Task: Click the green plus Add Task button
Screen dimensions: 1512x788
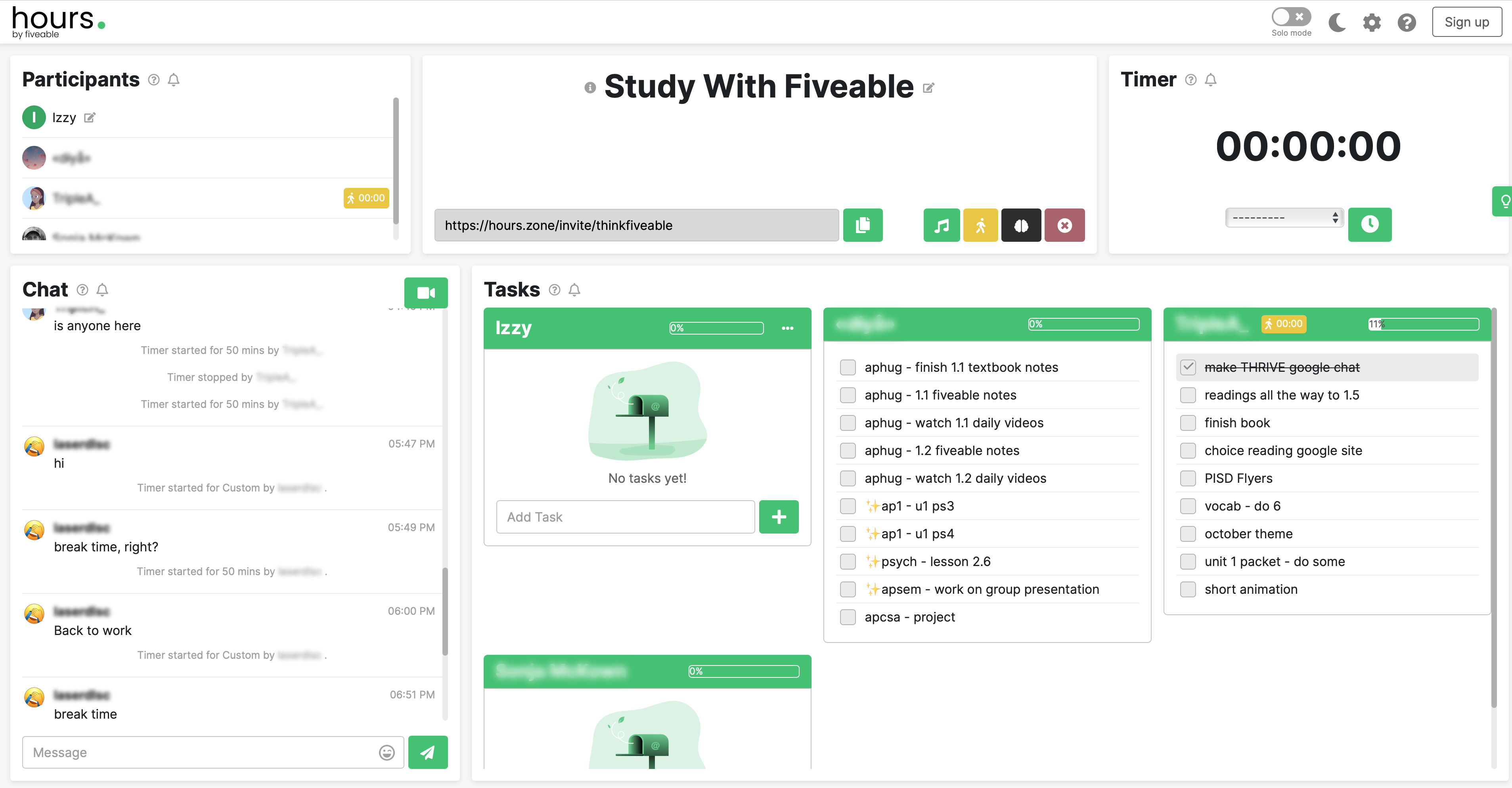Action: point(778,517)
